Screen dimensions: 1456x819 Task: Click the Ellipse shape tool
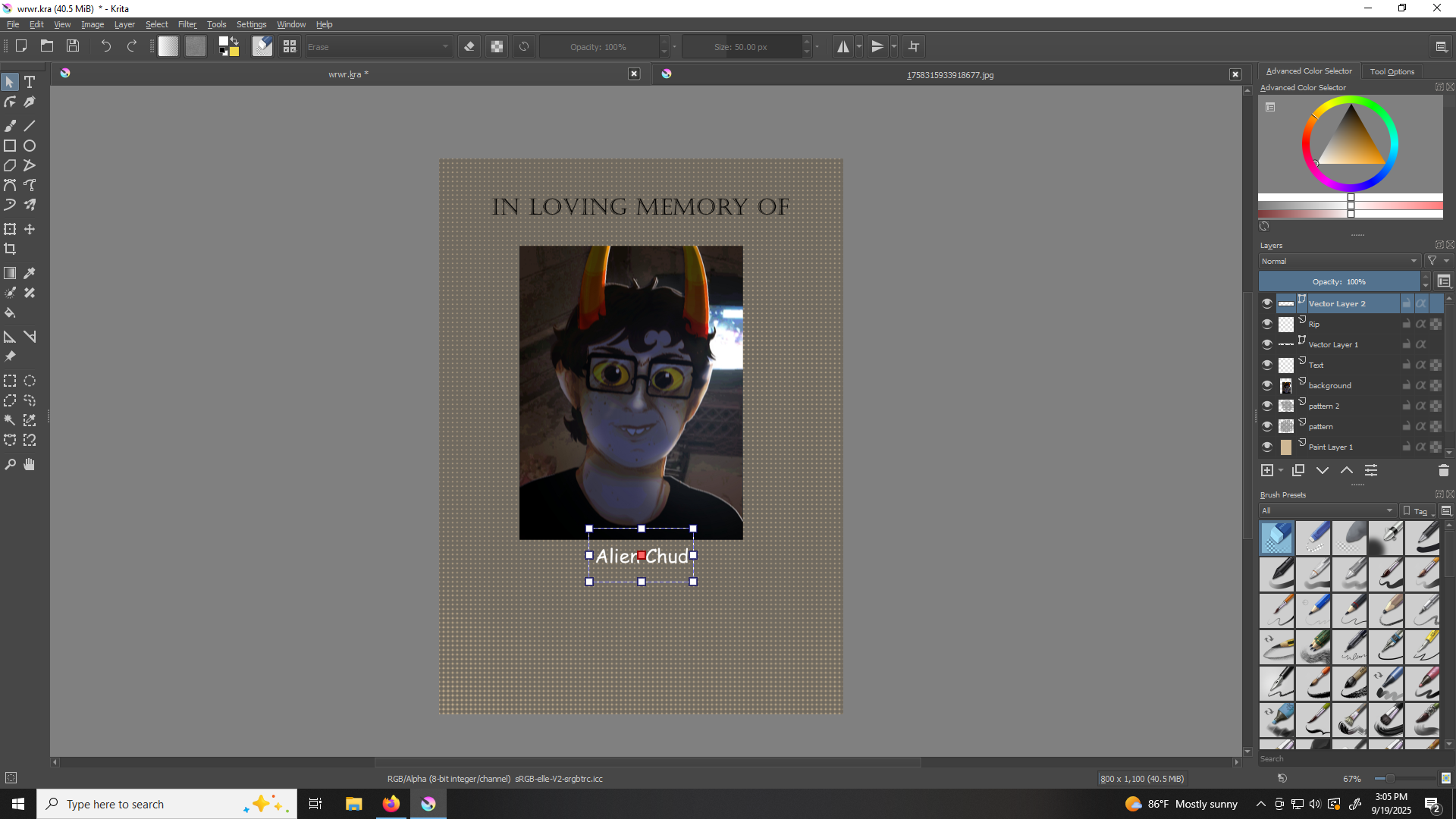(30, 146)
